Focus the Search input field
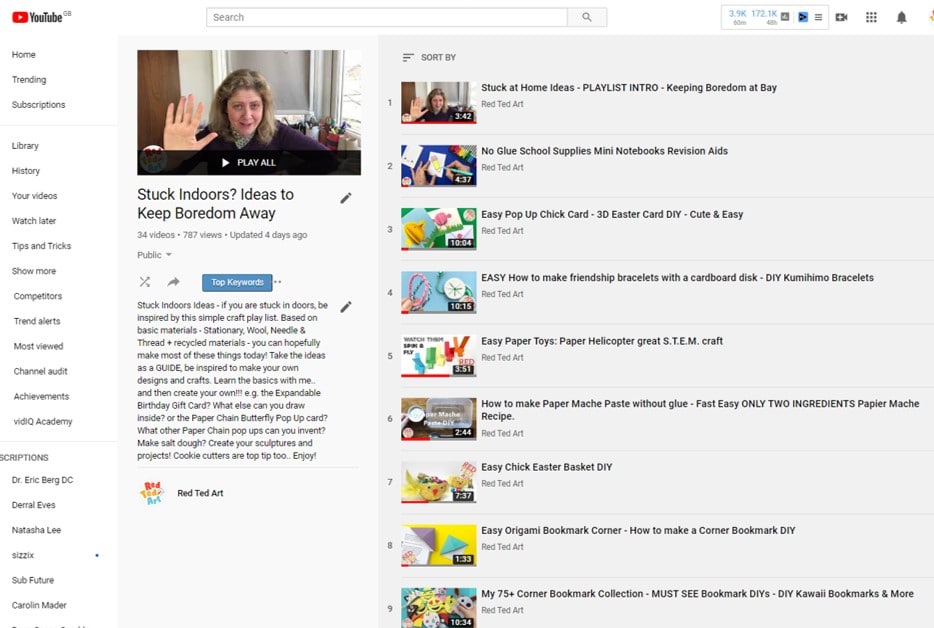This screenshot has width=934, height=628. tap(387, 17)
